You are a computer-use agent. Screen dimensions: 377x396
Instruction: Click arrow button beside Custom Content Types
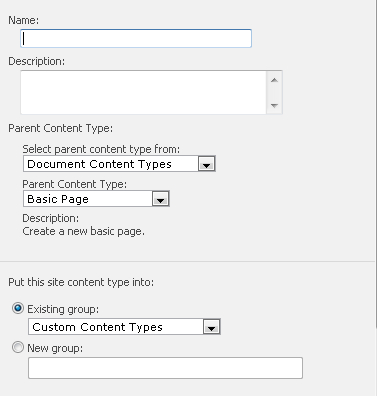coord(211,327)
